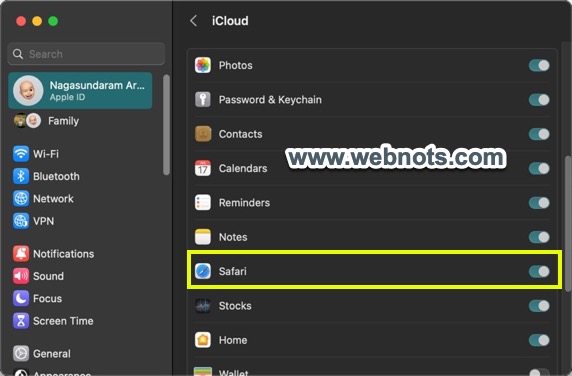Viewport: 572px width, 376px height.
Task: Click the iCloud page title
Action: tap(230, 21)
